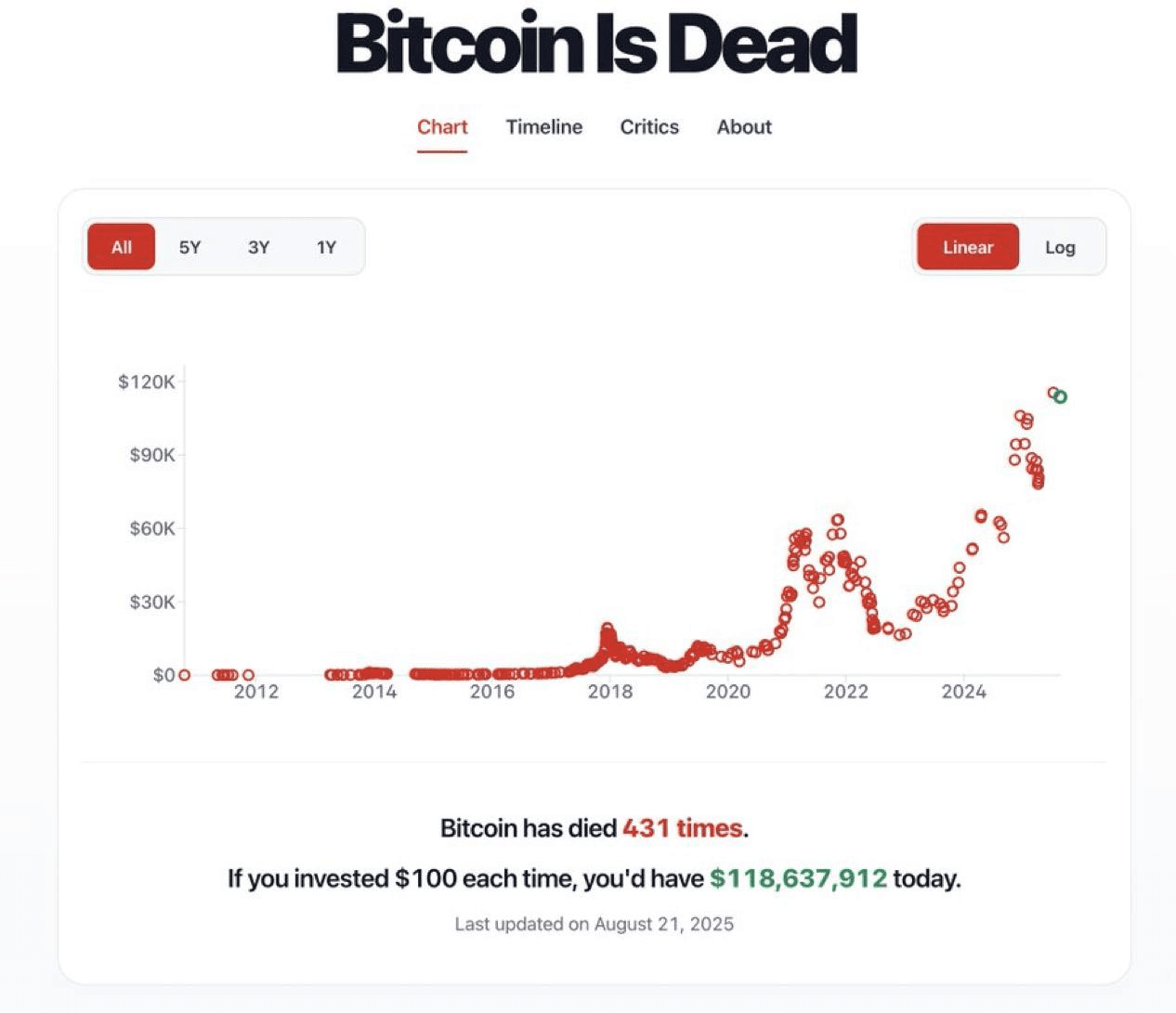Screen dimensions: 1176x1013
Task: Switch chart to 3Y range
Action: coord(258,247)
